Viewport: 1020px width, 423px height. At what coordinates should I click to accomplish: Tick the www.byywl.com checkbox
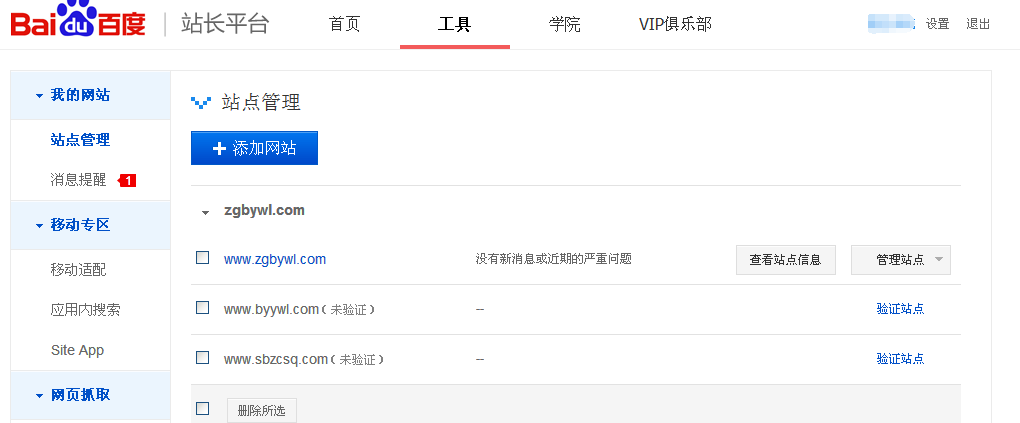[202, 307]
